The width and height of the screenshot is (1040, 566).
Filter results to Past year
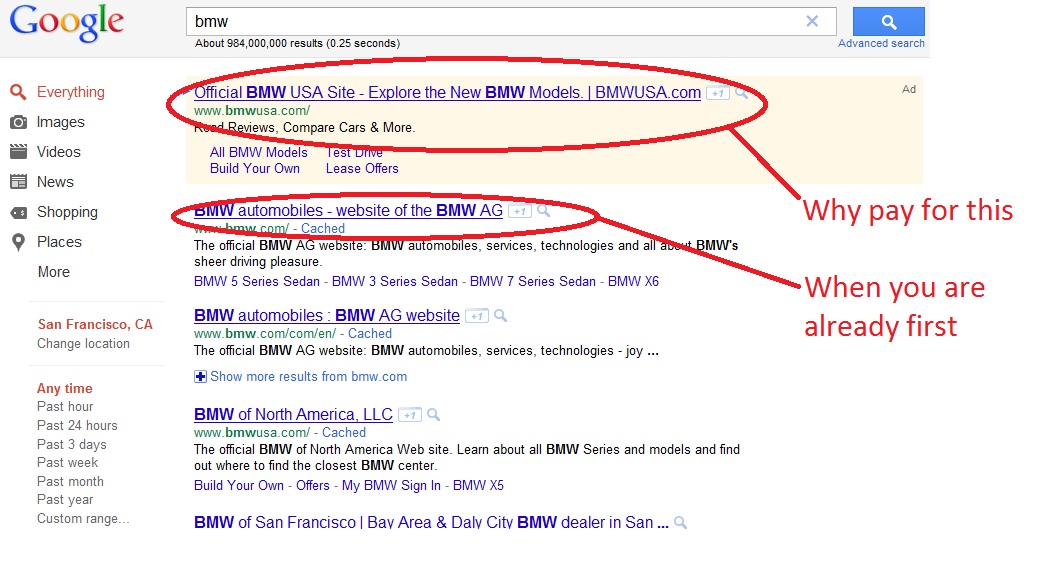pos(65,500)
